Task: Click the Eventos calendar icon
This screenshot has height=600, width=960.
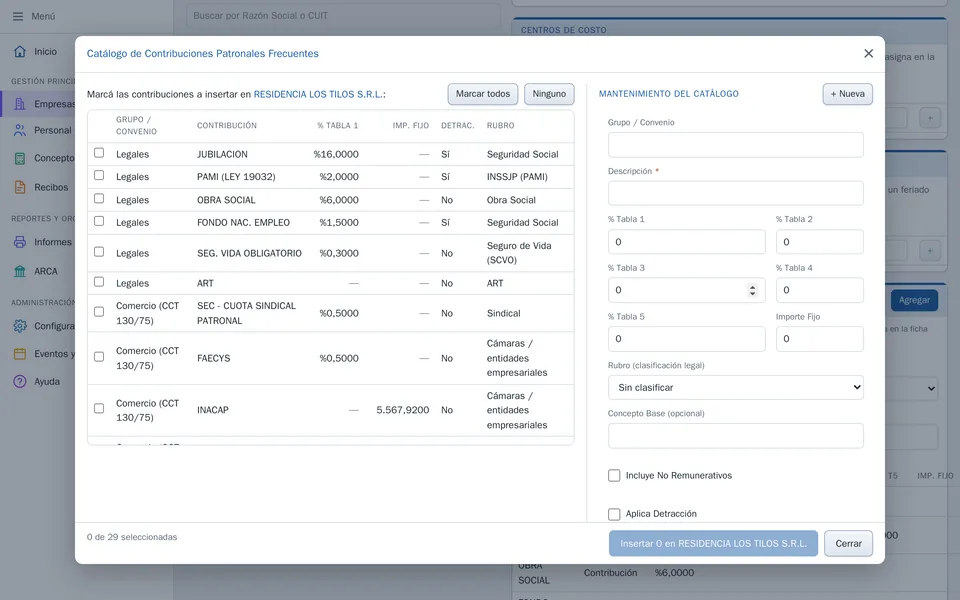Action: point(20,354)
